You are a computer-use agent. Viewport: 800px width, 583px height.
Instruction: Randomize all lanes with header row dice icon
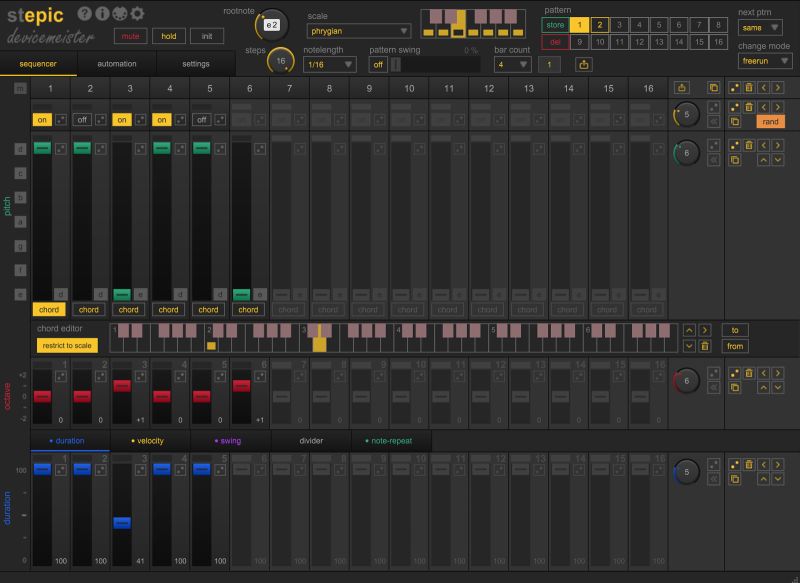click(734, 88)
